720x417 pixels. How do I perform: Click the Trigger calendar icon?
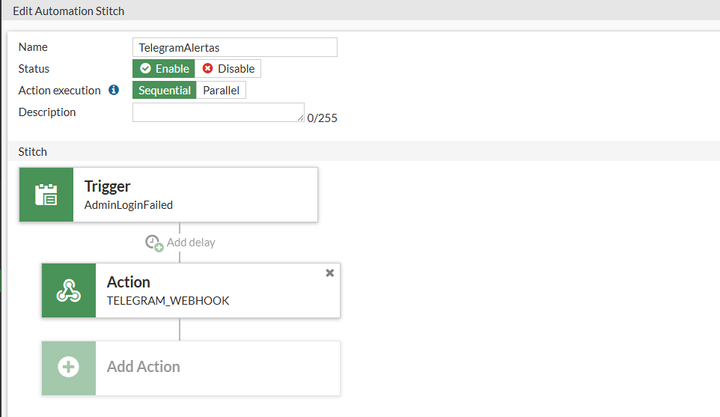click(46, 194)
